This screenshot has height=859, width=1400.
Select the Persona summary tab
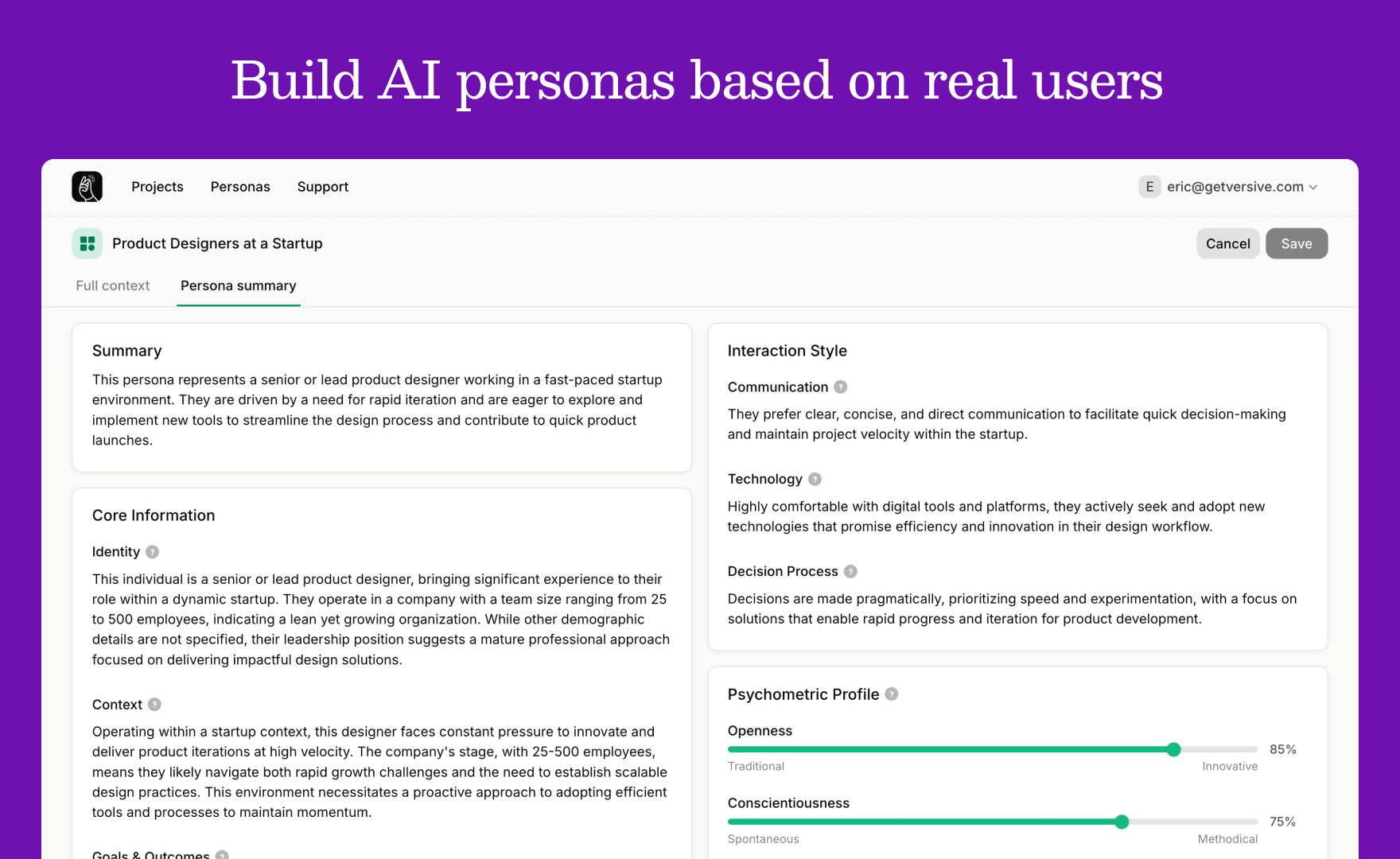[239, 286]
